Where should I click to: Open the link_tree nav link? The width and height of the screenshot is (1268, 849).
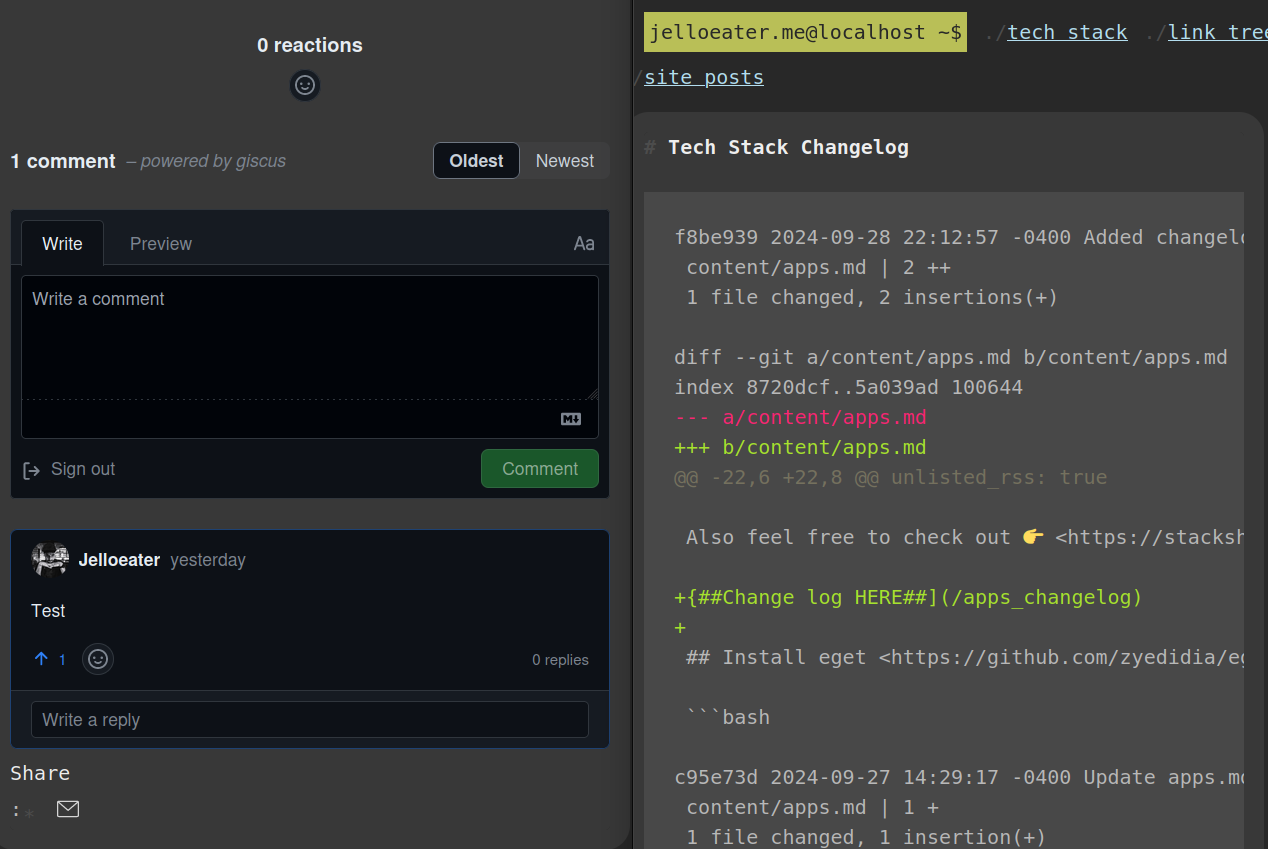coord(1217,32)
